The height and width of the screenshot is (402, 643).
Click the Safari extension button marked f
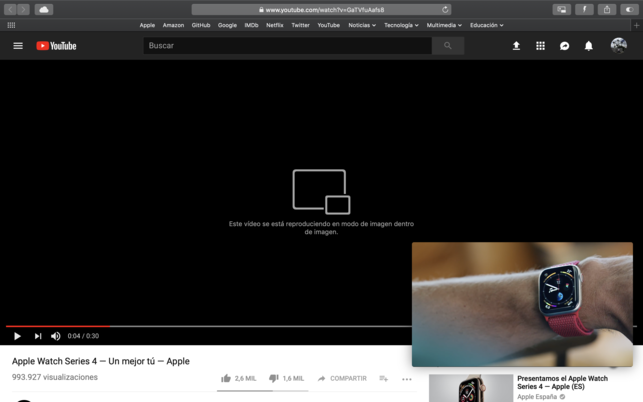click(x=584, y=9)
